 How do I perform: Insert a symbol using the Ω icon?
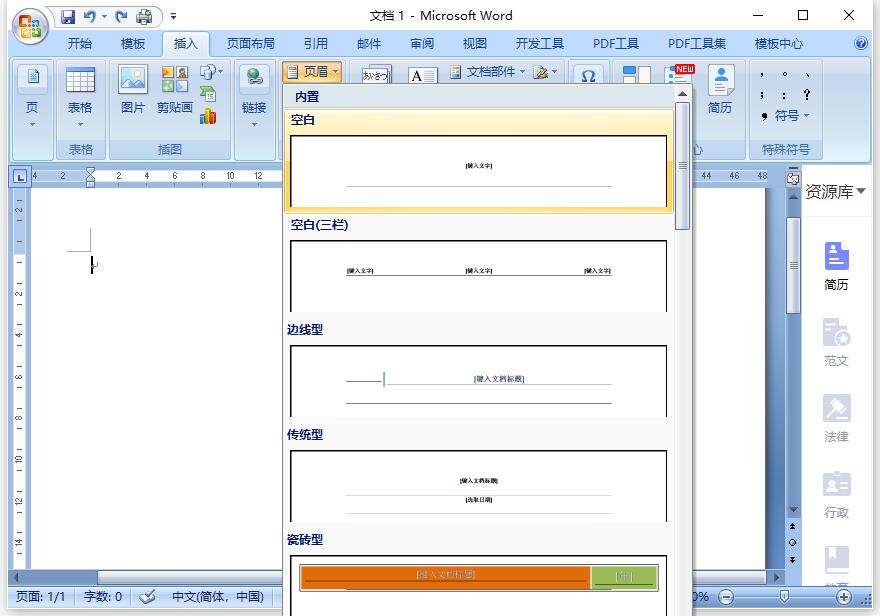coord(588,76)
